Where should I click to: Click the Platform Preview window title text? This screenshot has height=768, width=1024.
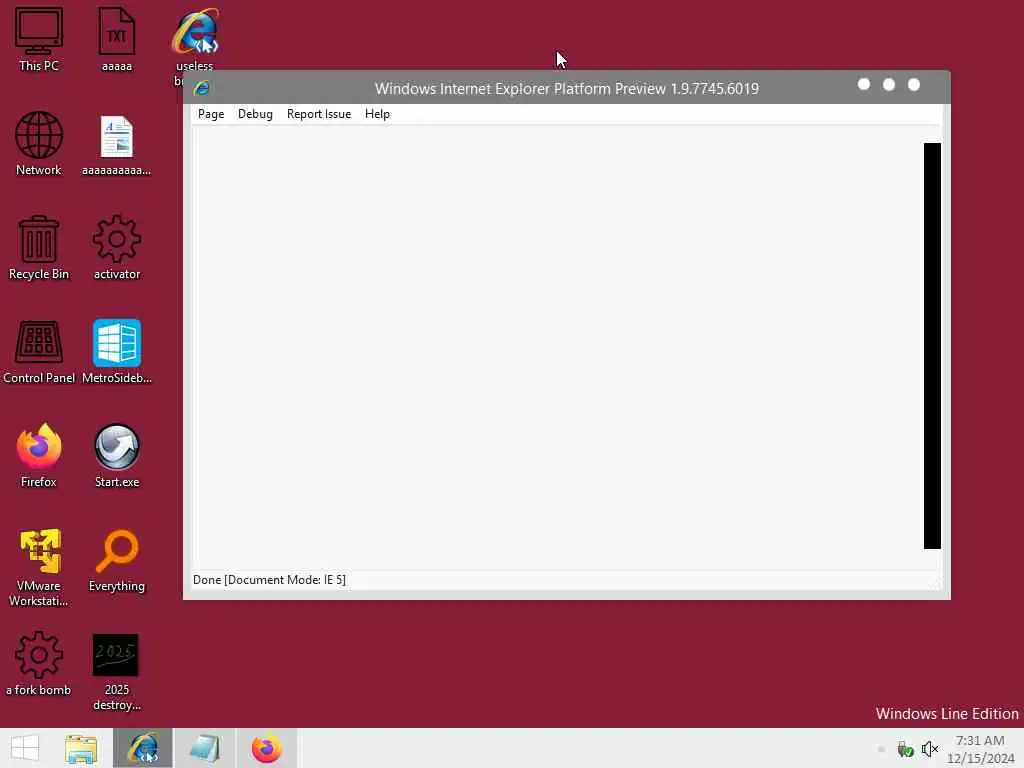click(x=567, y=88)
